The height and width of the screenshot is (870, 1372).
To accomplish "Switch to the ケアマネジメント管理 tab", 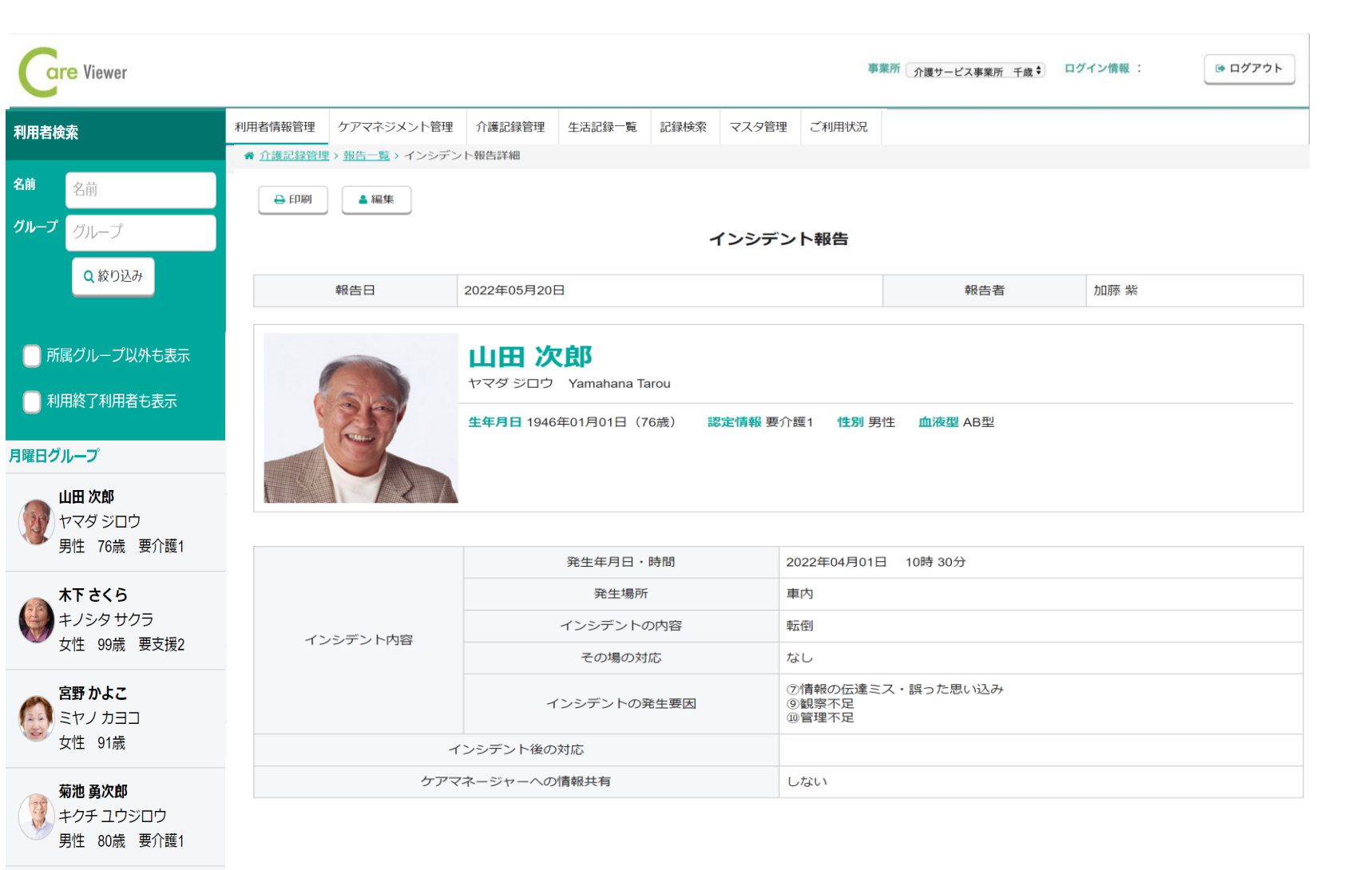I will pos(395,127).
